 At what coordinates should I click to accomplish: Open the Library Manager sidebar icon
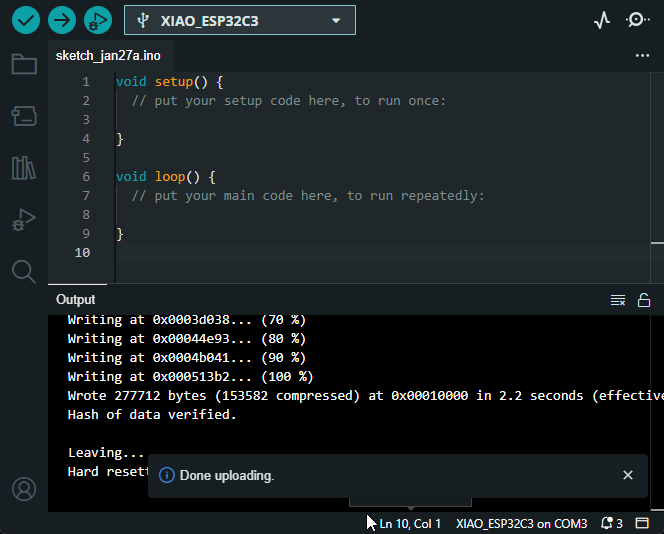tap(24, 168)
